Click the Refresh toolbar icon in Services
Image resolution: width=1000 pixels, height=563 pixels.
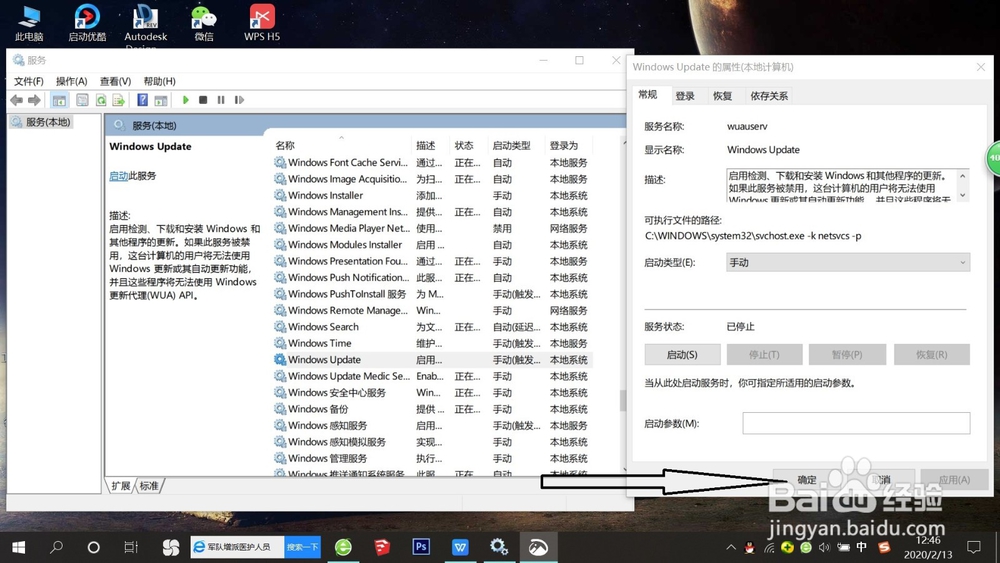[x=101, y=100]
